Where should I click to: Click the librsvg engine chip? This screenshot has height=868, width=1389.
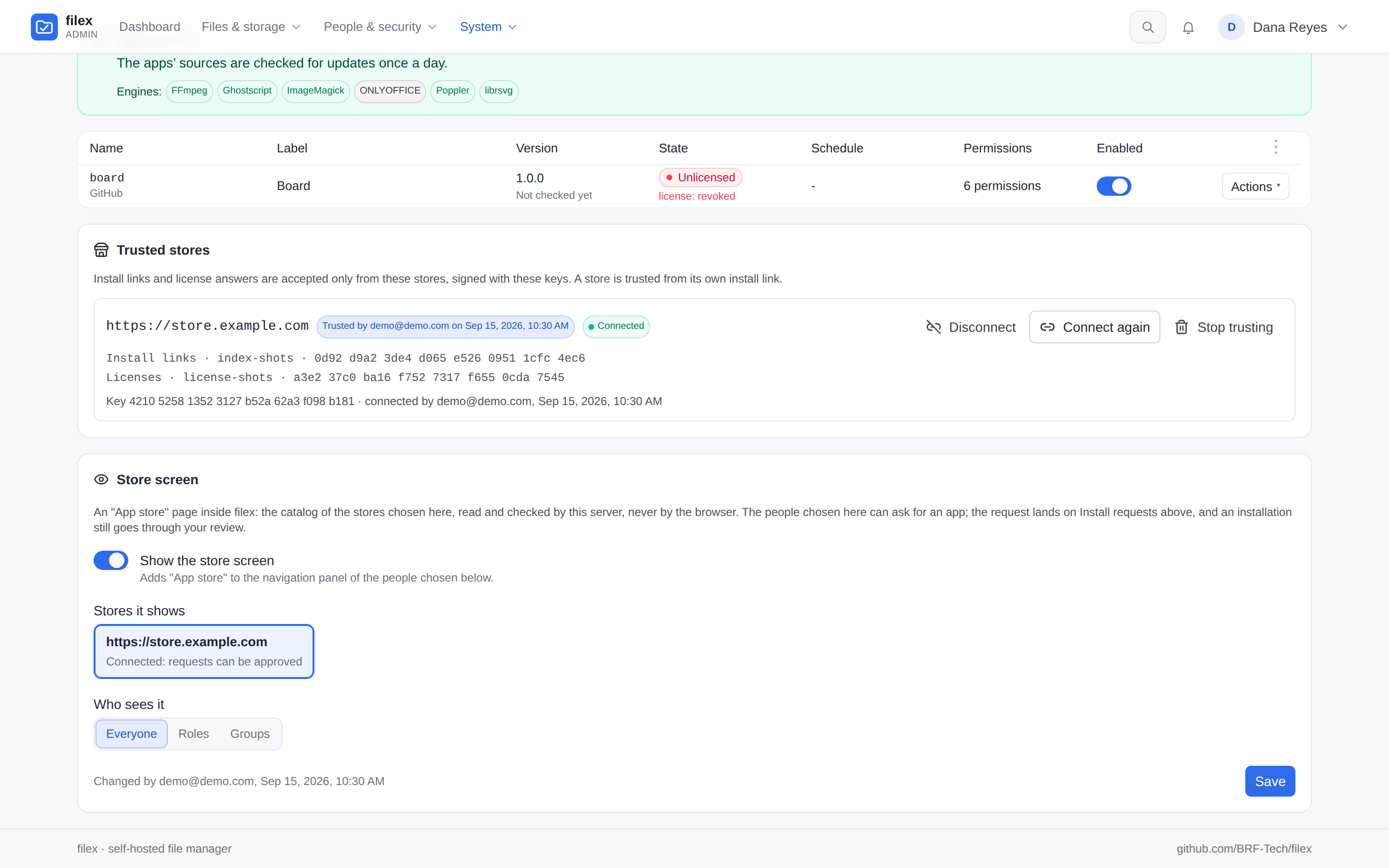(x=498, y=91)
